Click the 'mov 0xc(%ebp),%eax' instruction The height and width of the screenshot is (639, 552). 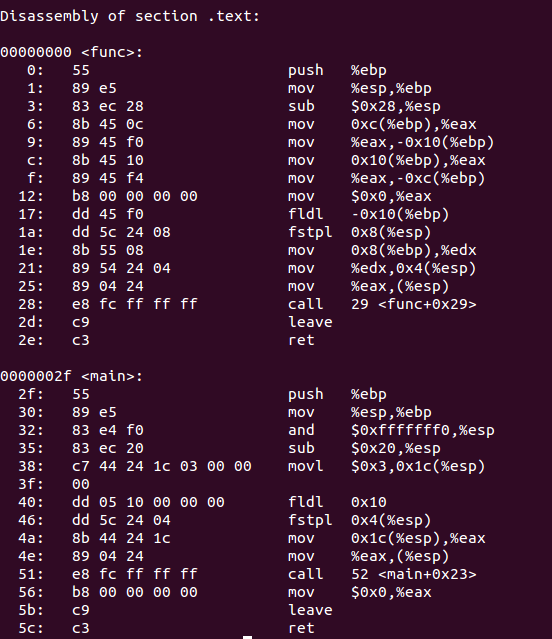point(382,124)
